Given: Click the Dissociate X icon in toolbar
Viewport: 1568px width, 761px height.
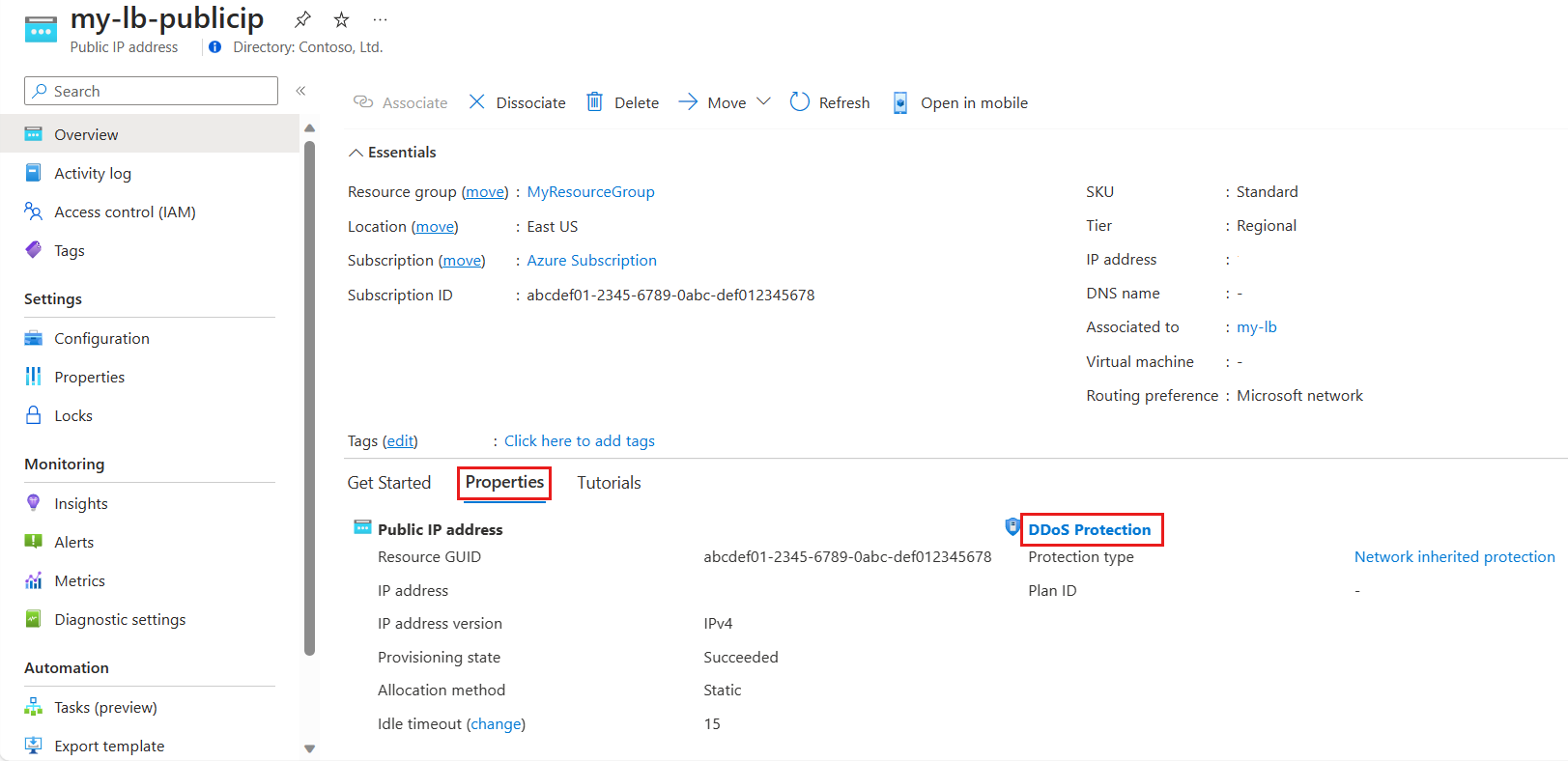Looking at the screenshot, I should pyautogui.click(x=477, y=101).
